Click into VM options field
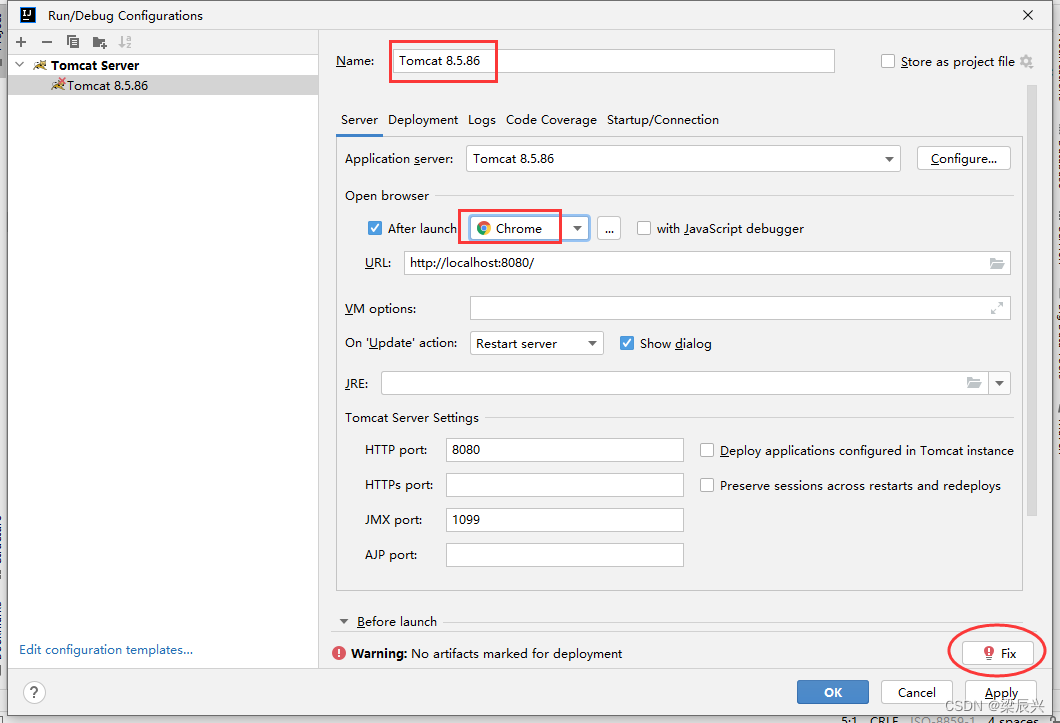This screenshot has height=723, width=1060. [x=740, y=308]
